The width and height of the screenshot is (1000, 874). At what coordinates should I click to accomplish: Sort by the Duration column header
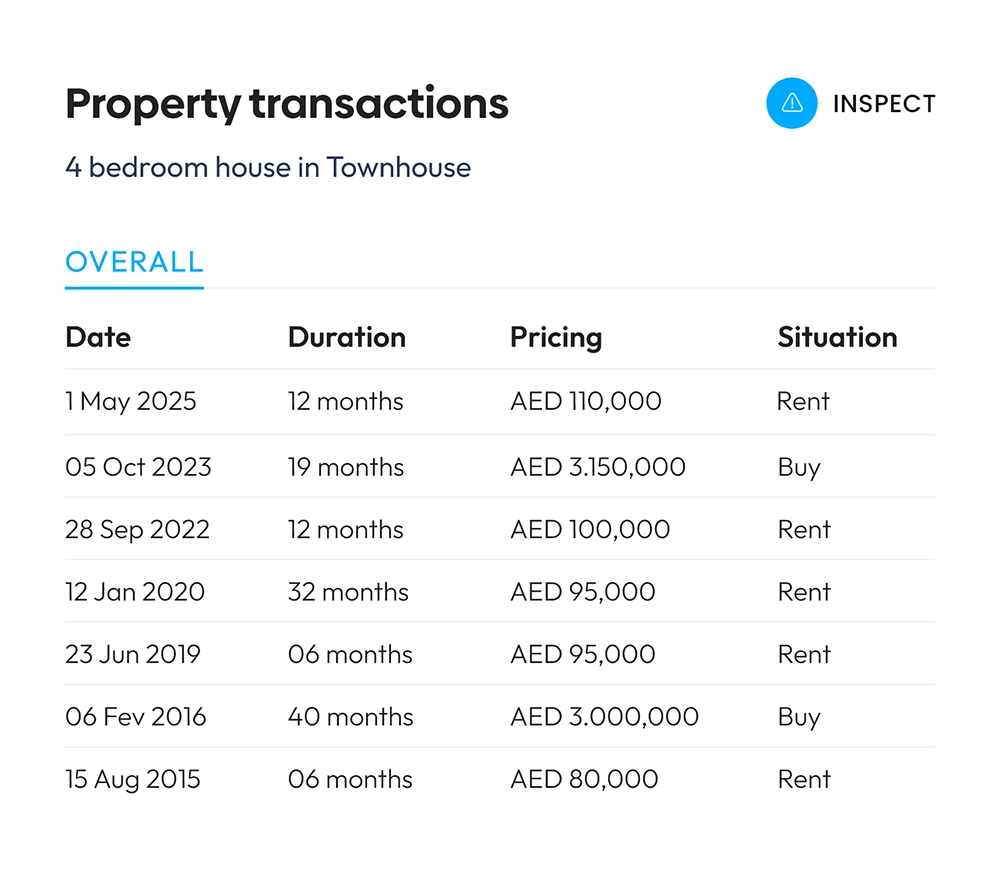click(x=346, y=337)
